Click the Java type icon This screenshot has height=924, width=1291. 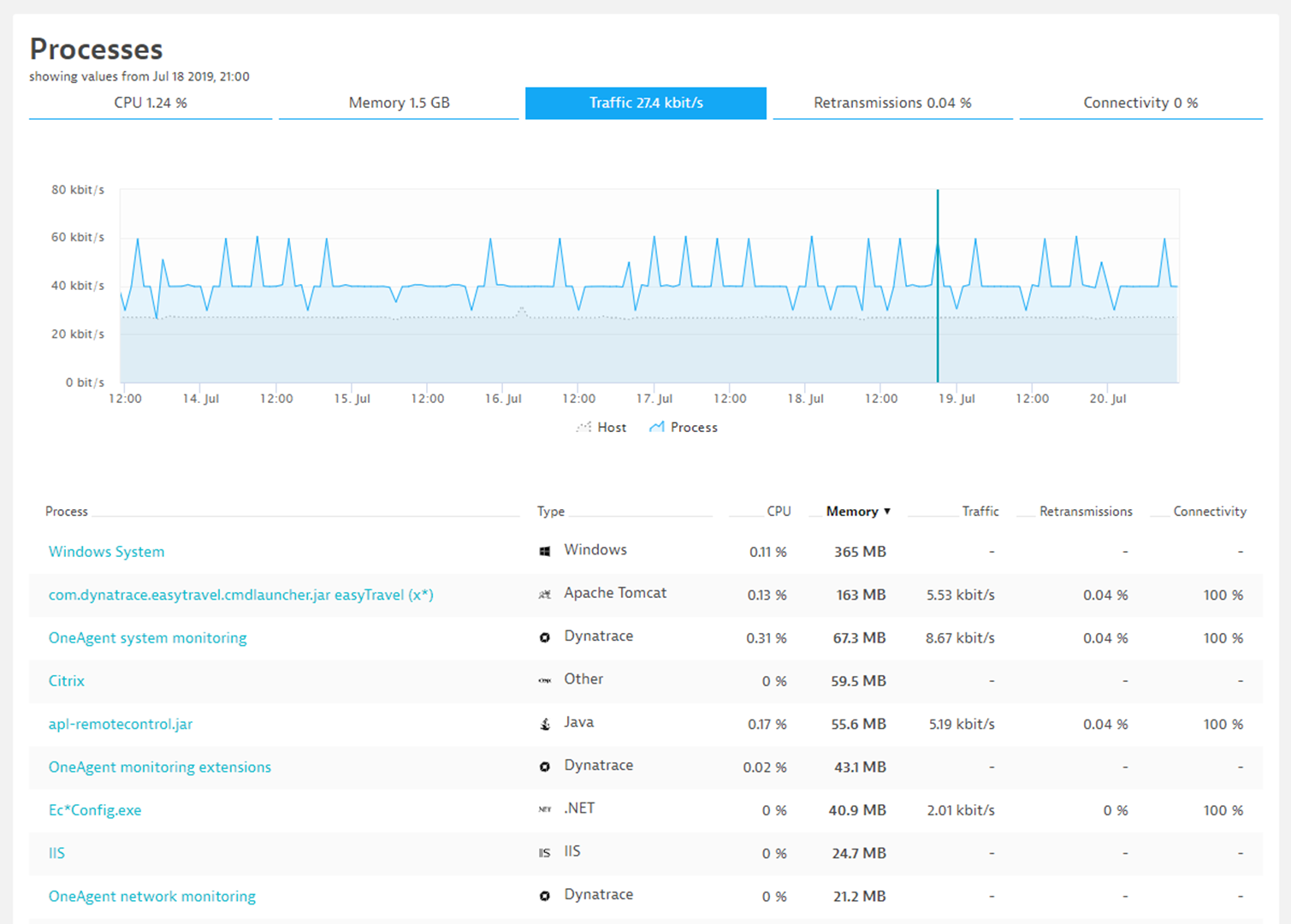coord(545,724)
